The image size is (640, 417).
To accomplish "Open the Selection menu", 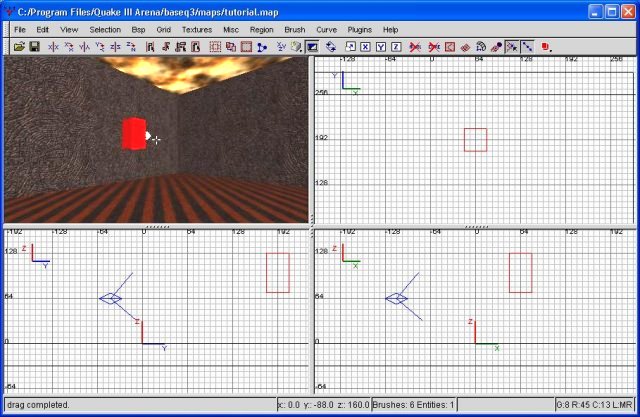I will (105, 30).
